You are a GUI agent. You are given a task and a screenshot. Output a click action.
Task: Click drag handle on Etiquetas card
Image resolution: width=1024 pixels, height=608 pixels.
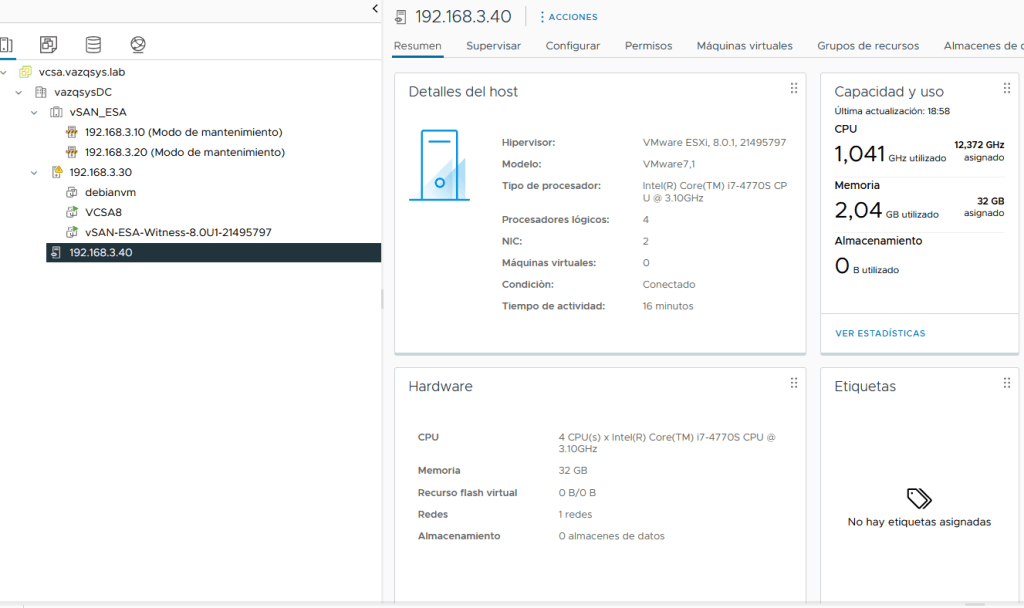pos(1007,383)
